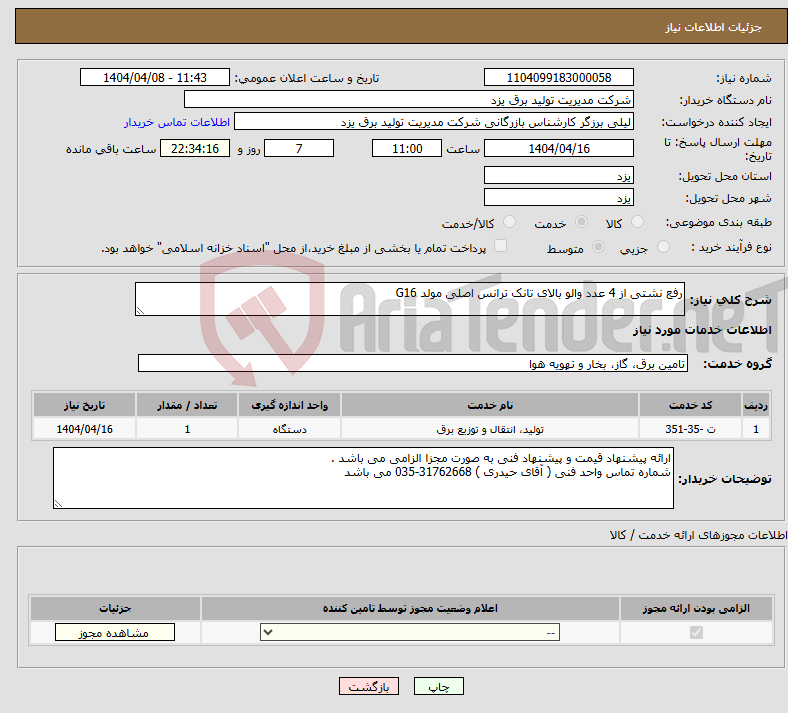Image resolution: width=788 pixels, height=713 pixels.
Task: Click the ردیف column header
Action: tap(756, 405)
